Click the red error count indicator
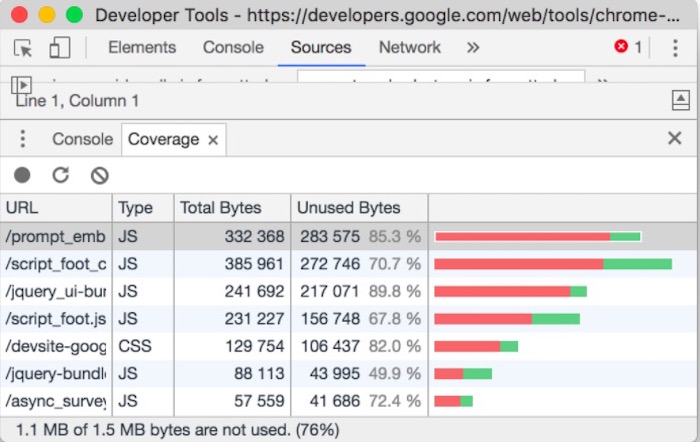Viewport: 700px width, 442px height. point(628,46)
